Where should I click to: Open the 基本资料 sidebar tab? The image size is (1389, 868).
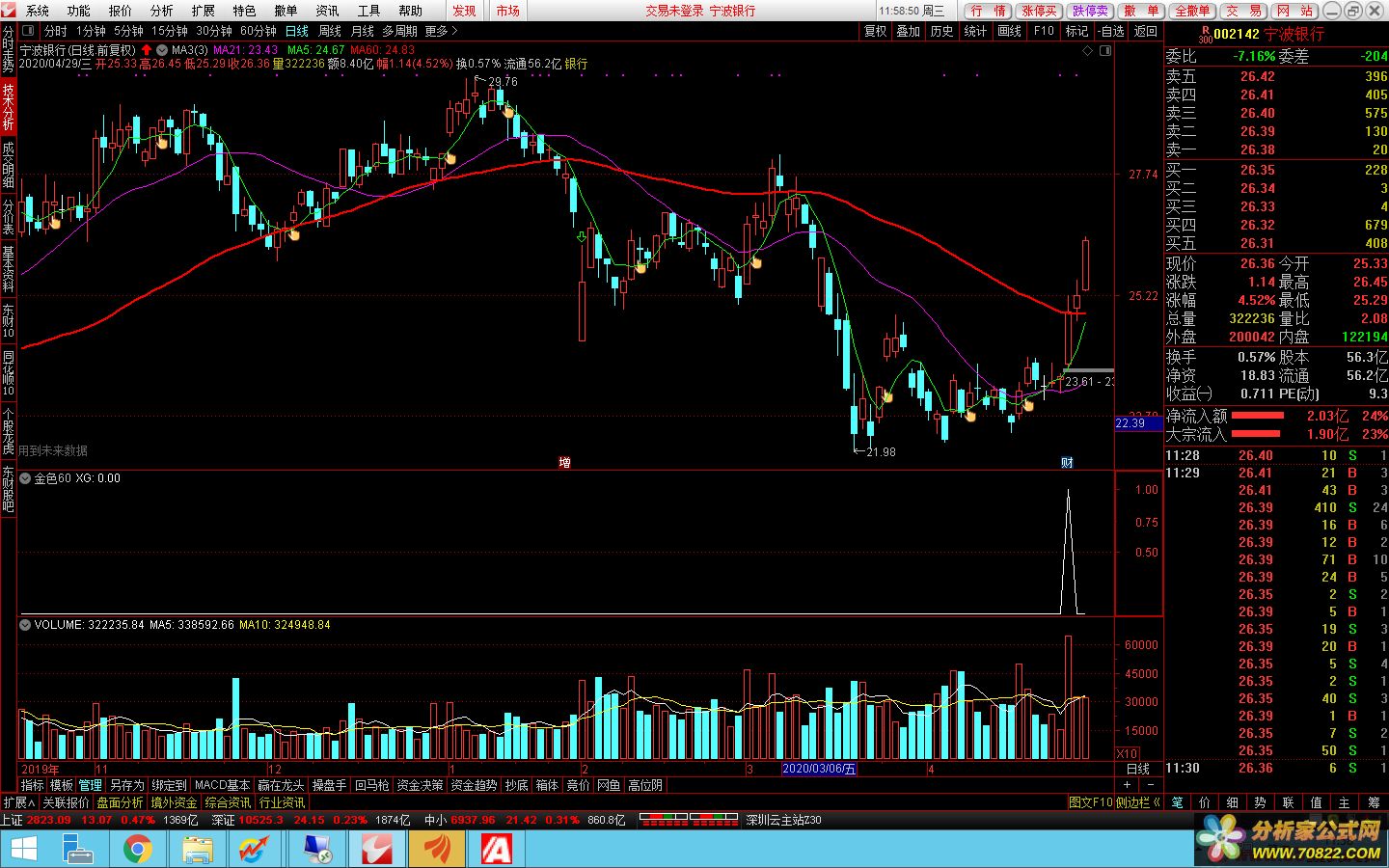[8, 269]
